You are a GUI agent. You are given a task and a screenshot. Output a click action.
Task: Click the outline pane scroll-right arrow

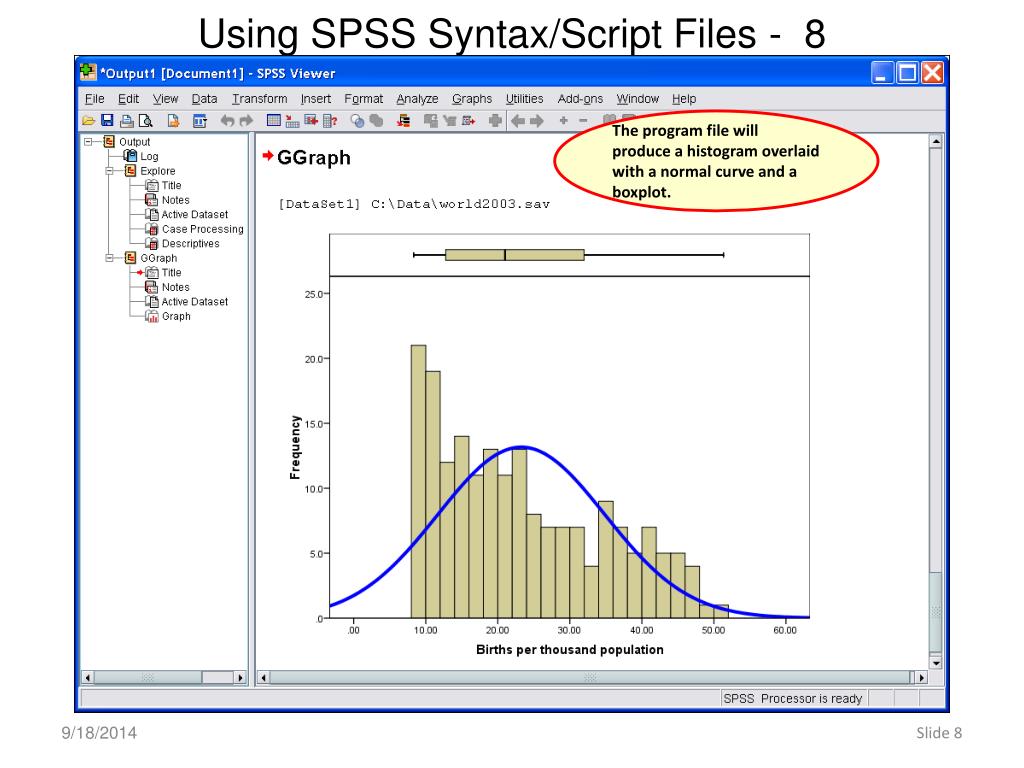pos(240,678)
